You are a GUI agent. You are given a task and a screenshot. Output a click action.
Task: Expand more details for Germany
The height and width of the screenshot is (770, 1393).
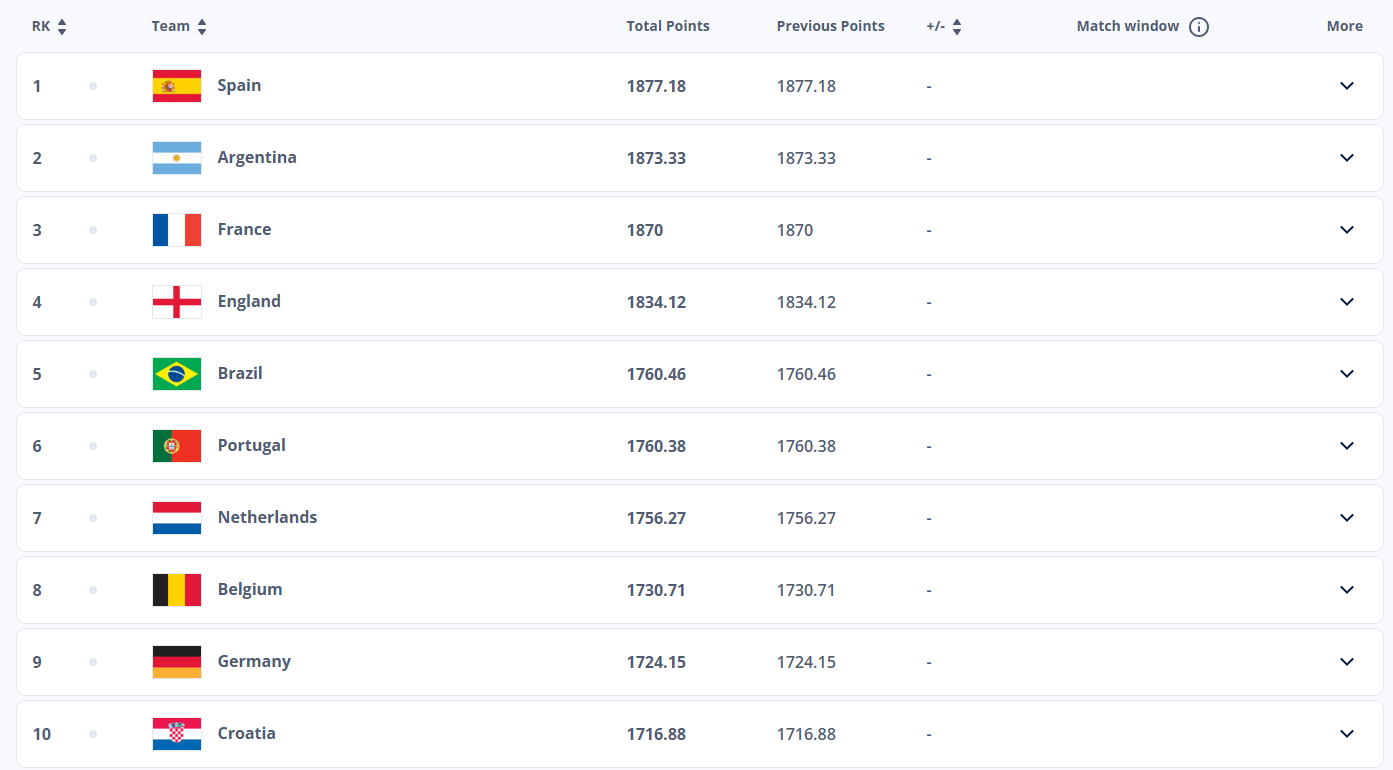tap(1346, 662)
